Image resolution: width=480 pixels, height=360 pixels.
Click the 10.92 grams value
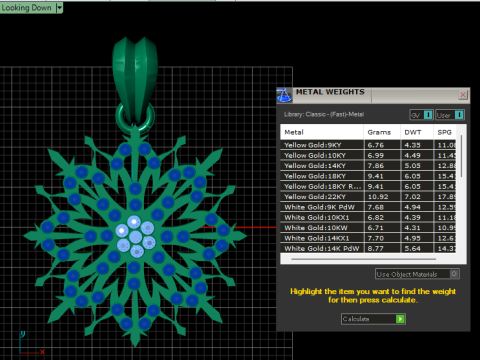(378, 197)
